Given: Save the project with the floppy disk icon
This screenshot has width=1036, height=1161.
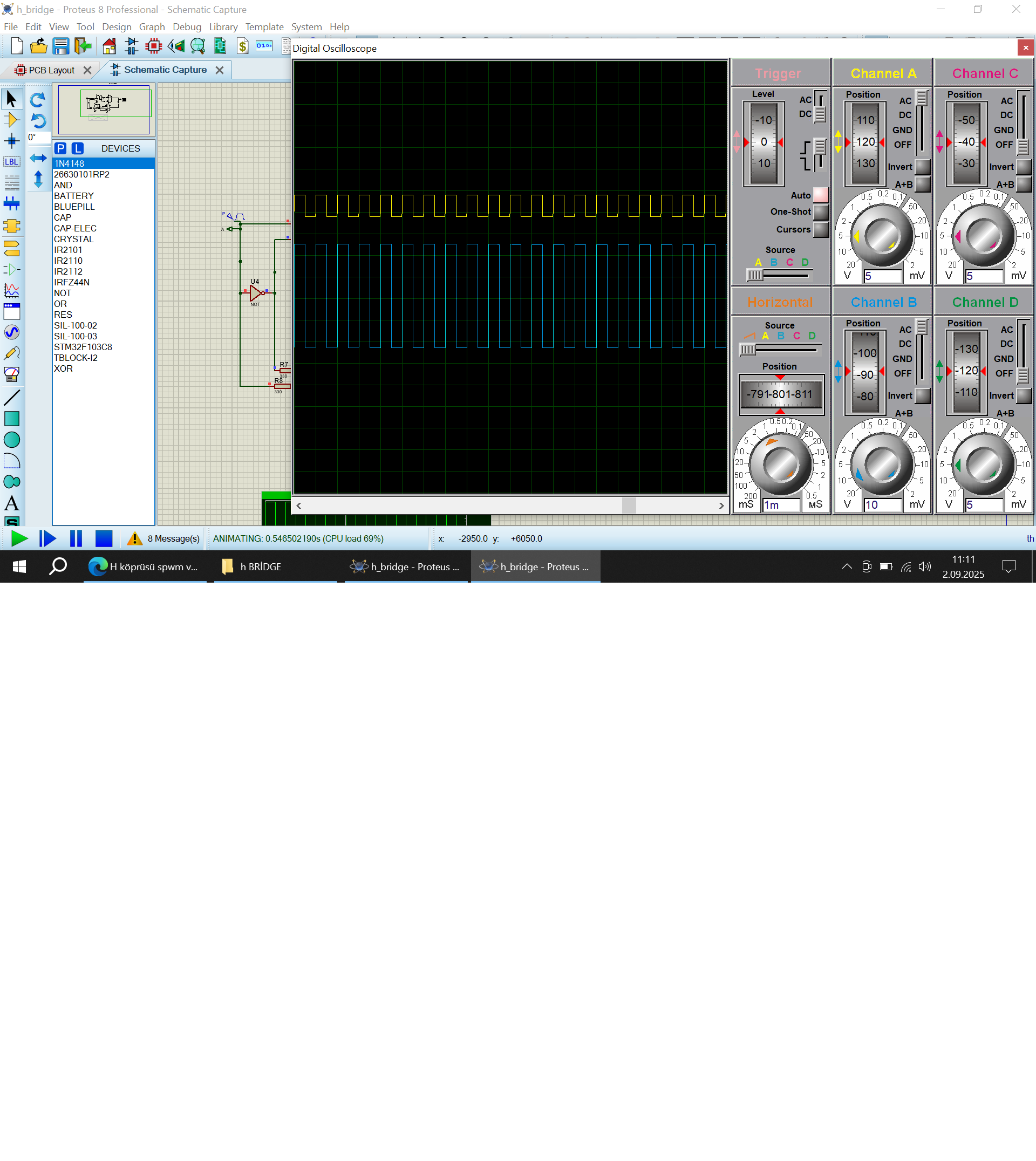Looking at the screenshot, I should [61, 45].
